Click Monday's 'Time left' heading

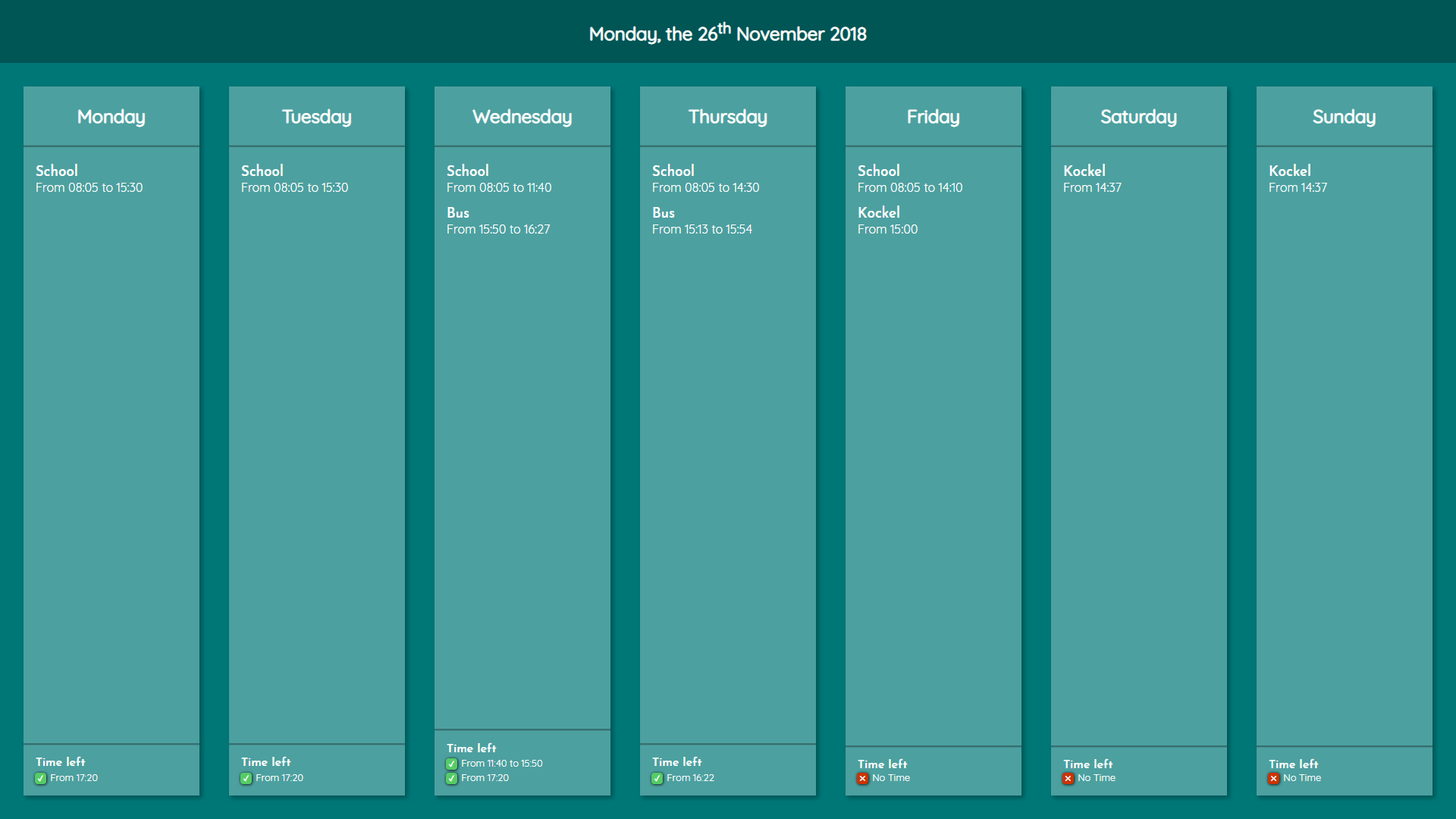tap(61, 761)
